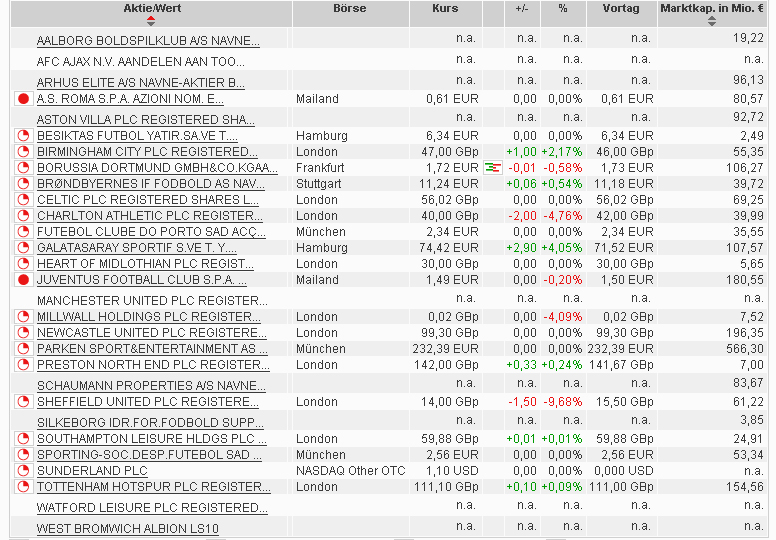This screenshot has height=540, width=776.
Task: Click the clock icon beside Sporting-Soc.Desp.Futebol
Action: point(23,454)
